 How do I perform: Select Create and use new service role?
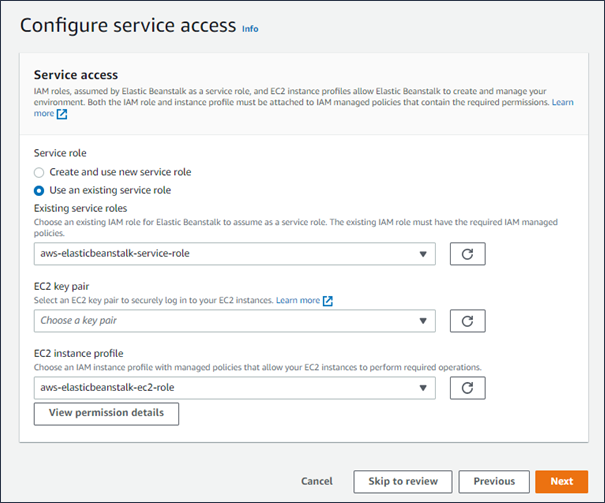click(x=39, y=172)
